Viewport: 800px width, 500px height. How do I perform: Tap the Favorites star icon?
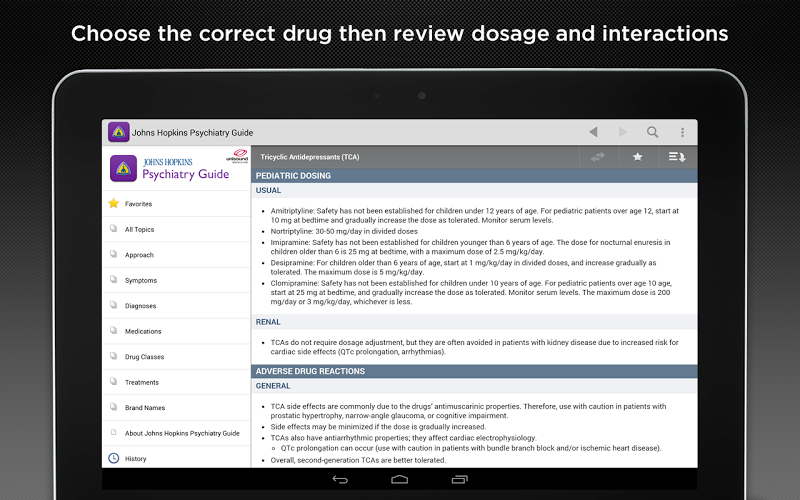[114, 203]
